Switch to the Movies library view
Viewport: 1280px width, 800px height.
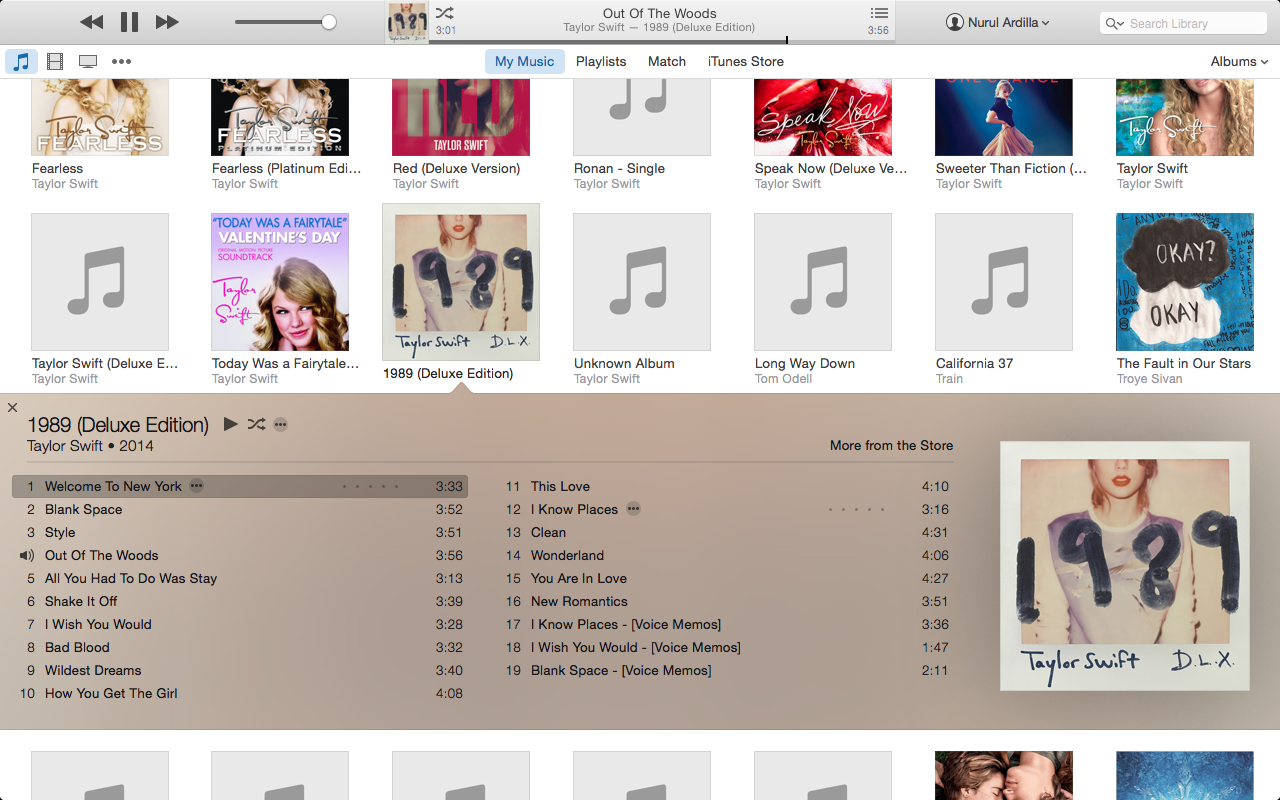[55, 61]
